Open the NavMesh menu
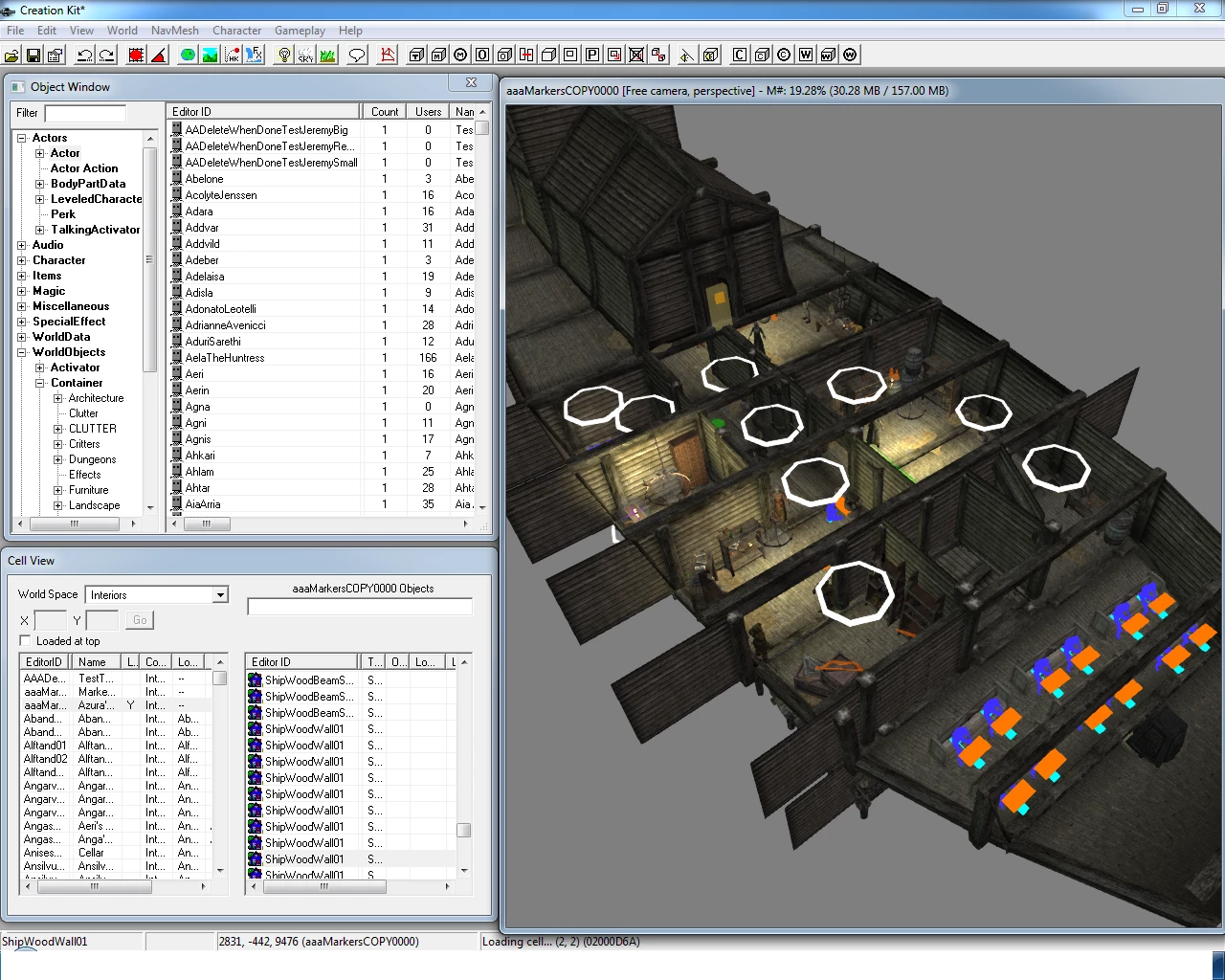The image size is (1225, 980). [173, 31]
